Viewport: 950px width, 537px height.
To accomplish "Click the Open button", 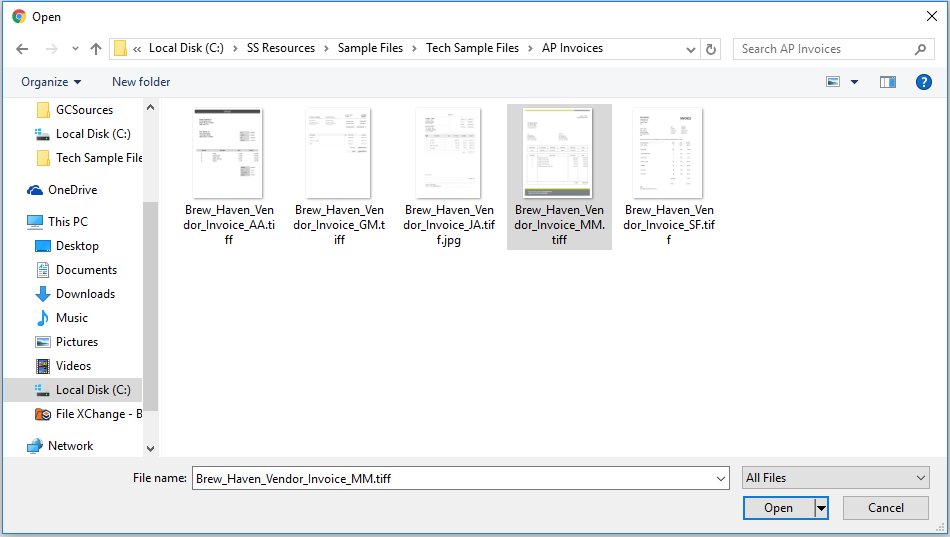I will point(778,508).
